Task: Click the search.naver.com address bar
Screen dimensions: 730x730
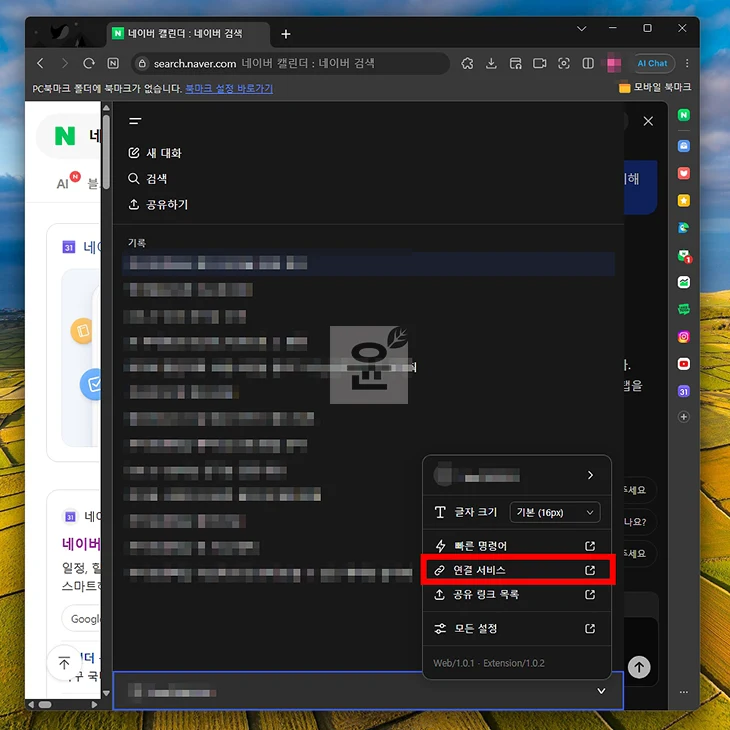Action: click(x=291, y=63)
